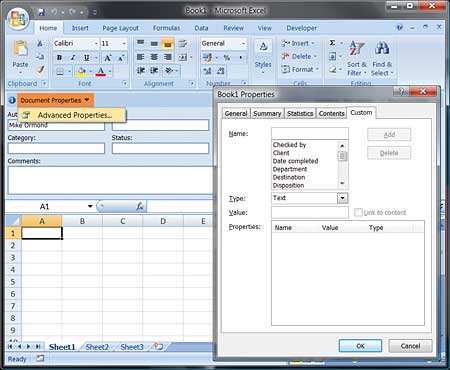Click the Category input field

pos(56,148)
